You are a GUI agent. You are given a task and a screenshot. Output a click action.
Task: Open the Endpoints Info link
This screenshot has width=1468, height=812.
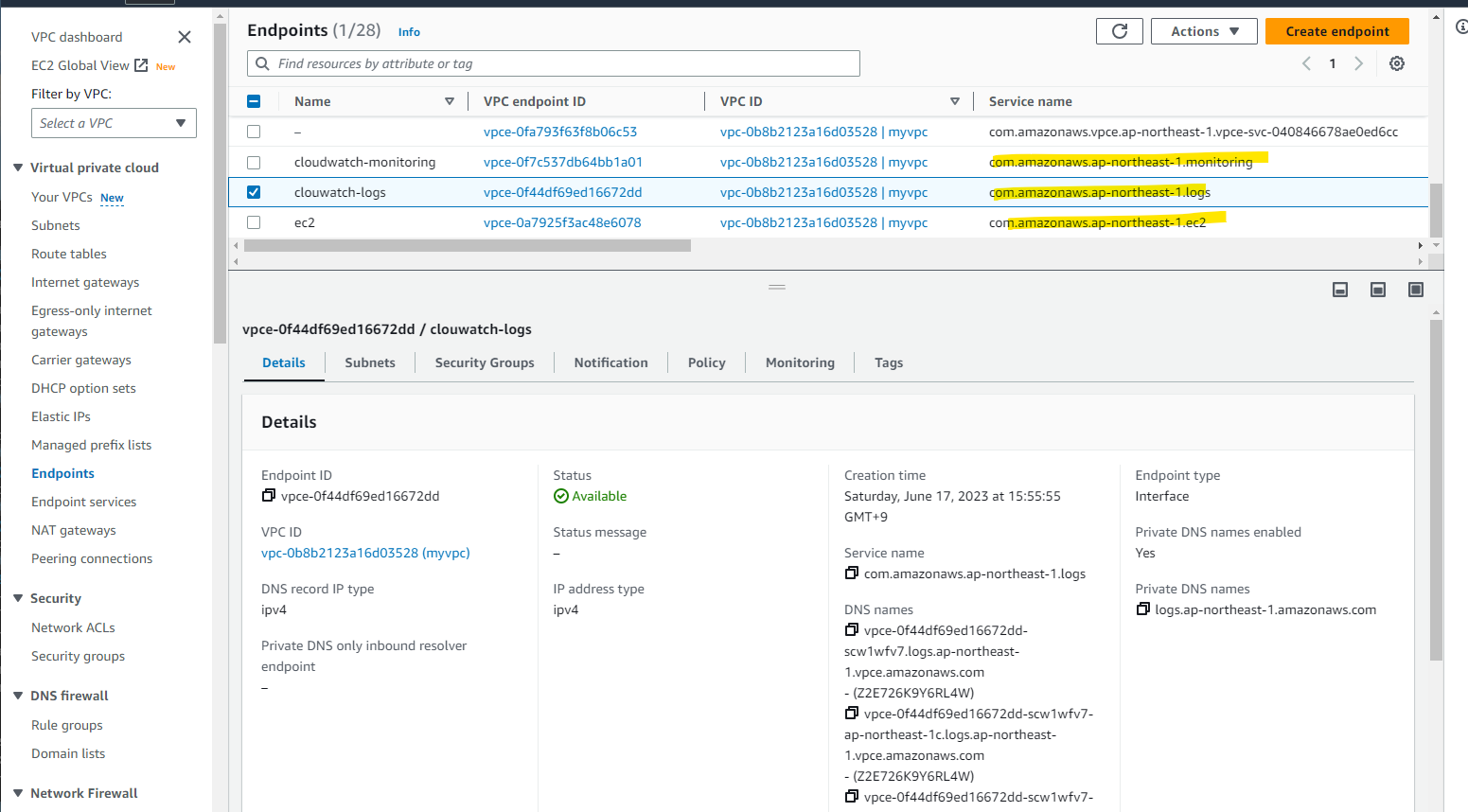point(409,32)
